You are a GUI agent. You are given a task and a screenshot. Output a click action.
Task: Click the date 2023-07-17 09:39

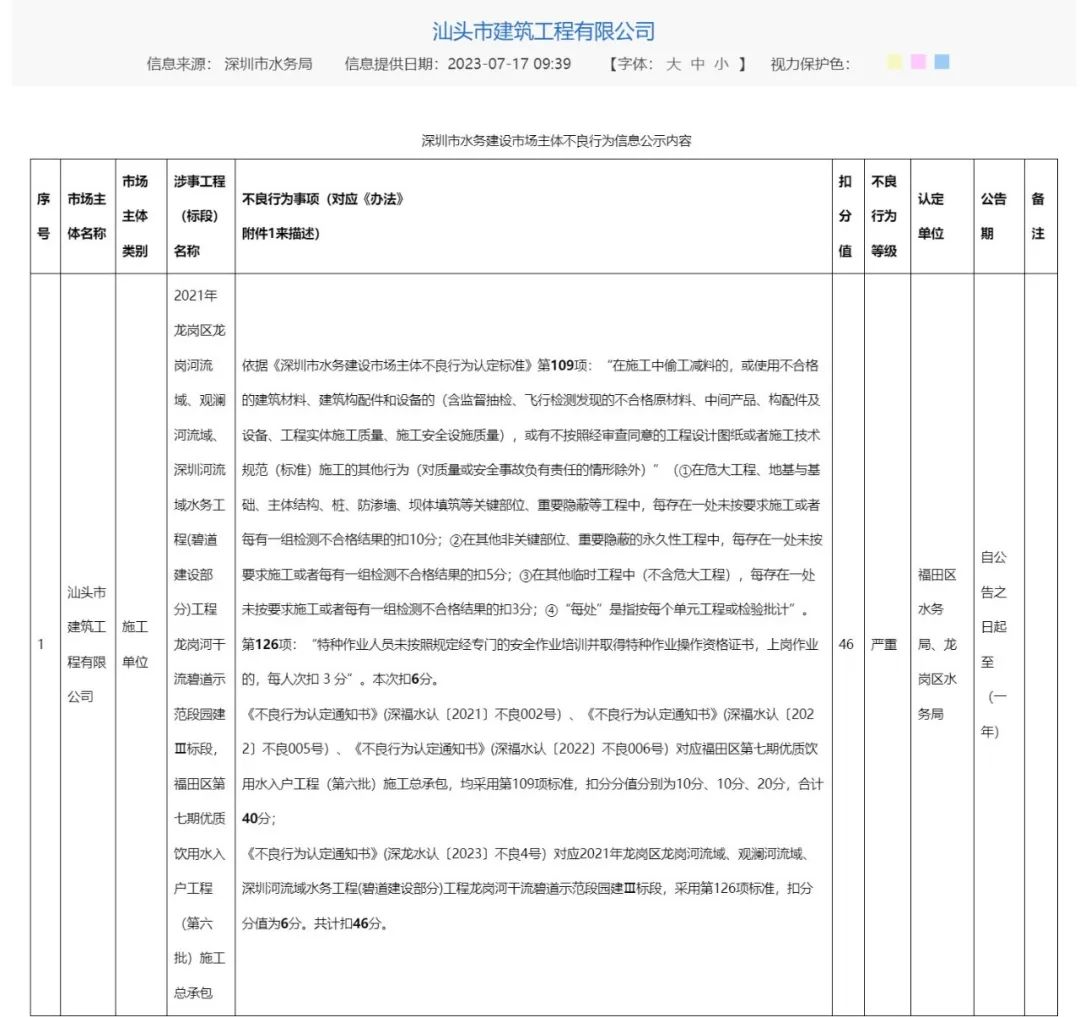click(x=509, y=64)
